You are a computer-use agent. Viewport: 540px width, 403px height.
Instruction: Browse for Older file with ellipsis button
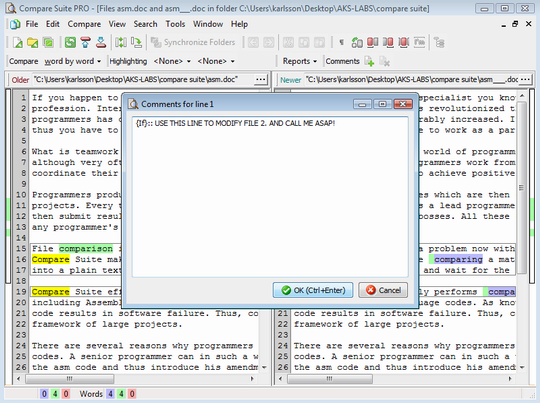tap(261, 80)
